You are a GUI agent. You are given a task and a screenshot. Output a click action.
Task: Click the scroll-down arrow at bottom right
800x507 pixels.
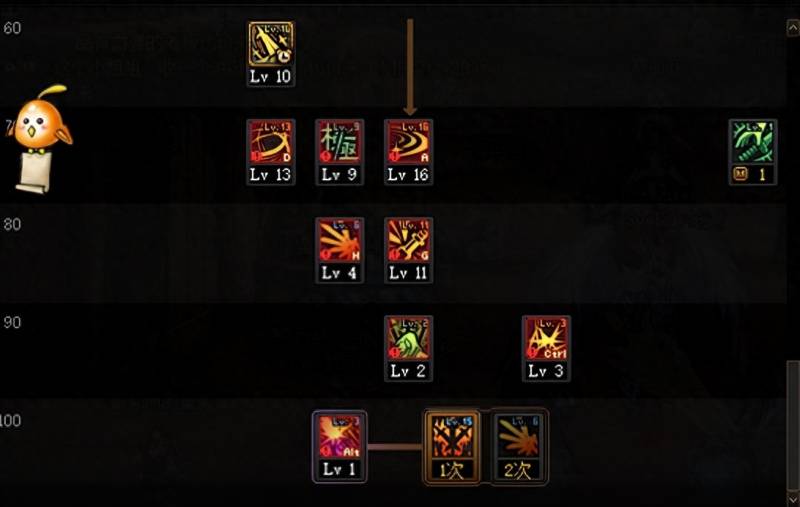click(x=793, y=498)
